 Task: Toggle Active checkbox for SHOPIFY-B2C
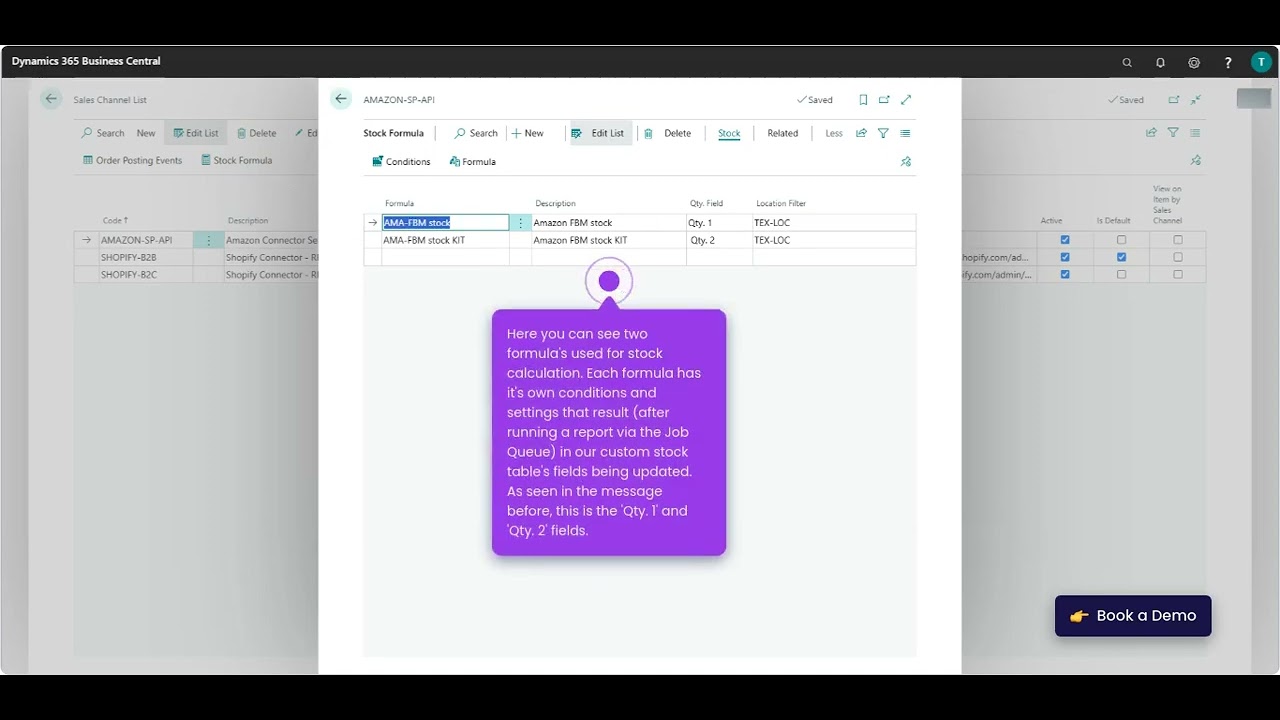click(x=1065, y=274)
